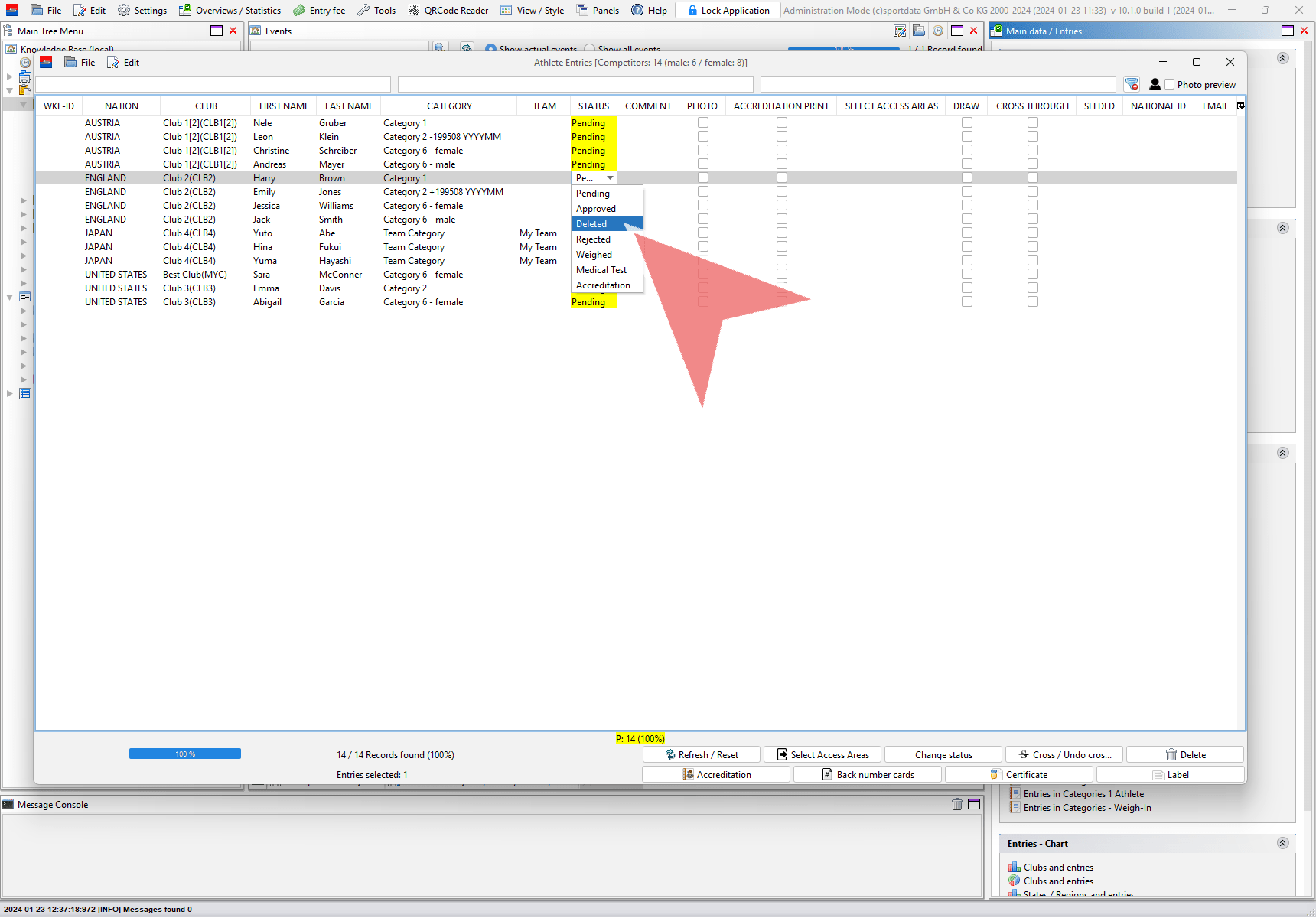Open column chooser icon beside EMAIL header
1316x918 pixels.
(x=1240, y=106)
